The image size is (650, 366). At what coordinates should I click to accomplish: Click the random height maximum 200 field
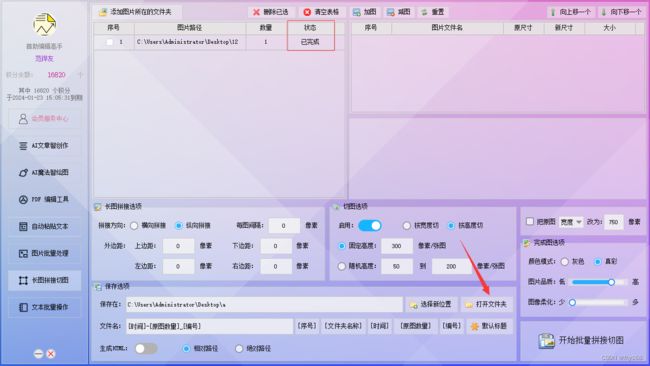point(452,266)
